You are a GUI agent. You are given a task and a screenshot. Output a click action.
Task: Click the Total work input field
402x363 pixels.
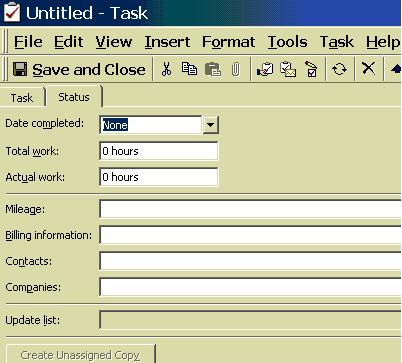click(x=159, y=151)
